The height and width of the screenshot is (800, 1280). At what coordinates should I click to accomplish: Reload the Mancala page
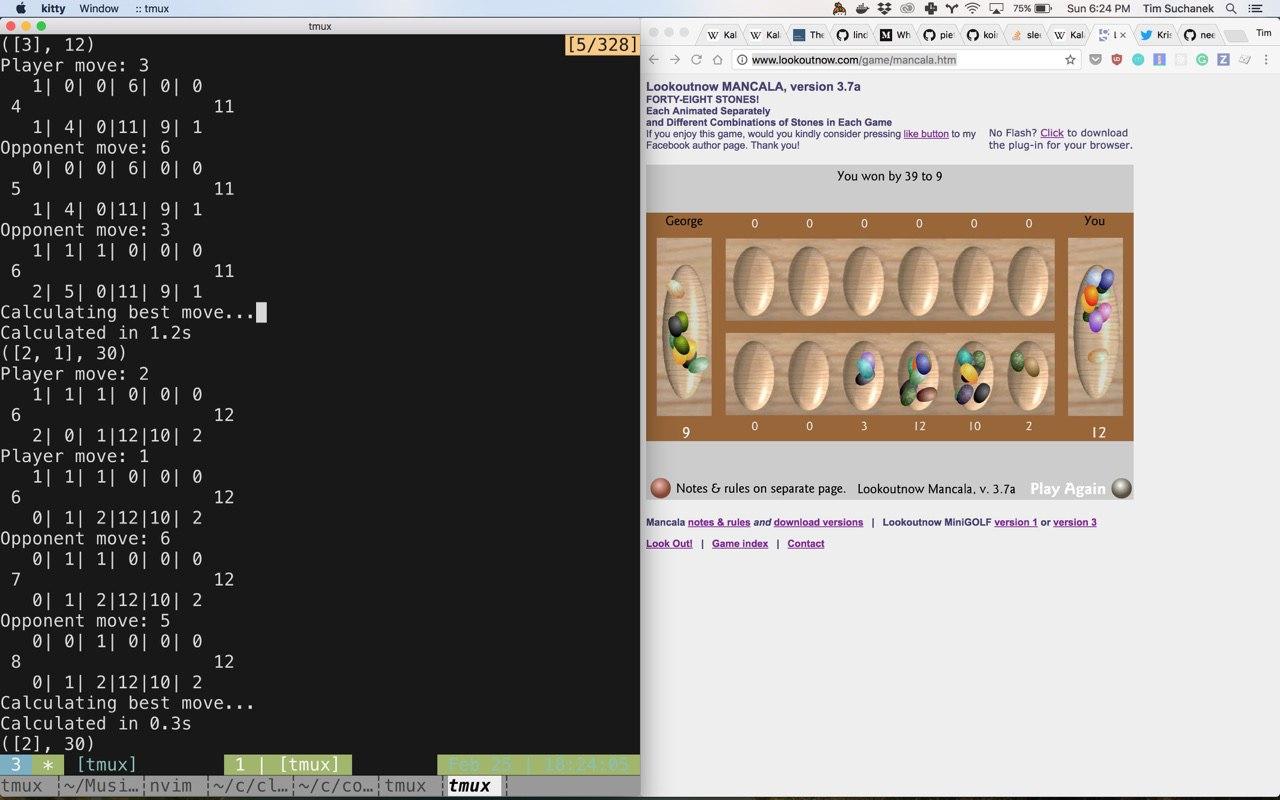click(696, 60)
